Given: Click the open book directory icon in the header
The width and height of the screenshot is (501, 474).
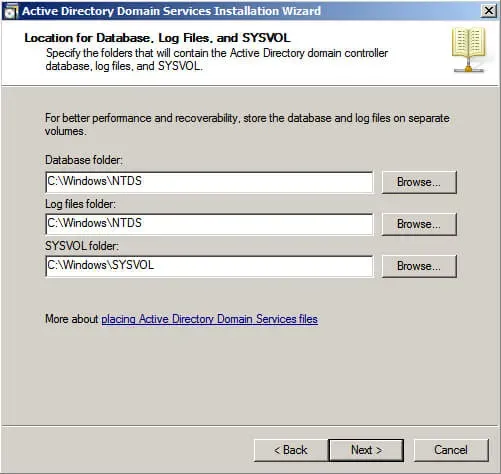Looking at the screenshot, I should click(x=469, y=50).
